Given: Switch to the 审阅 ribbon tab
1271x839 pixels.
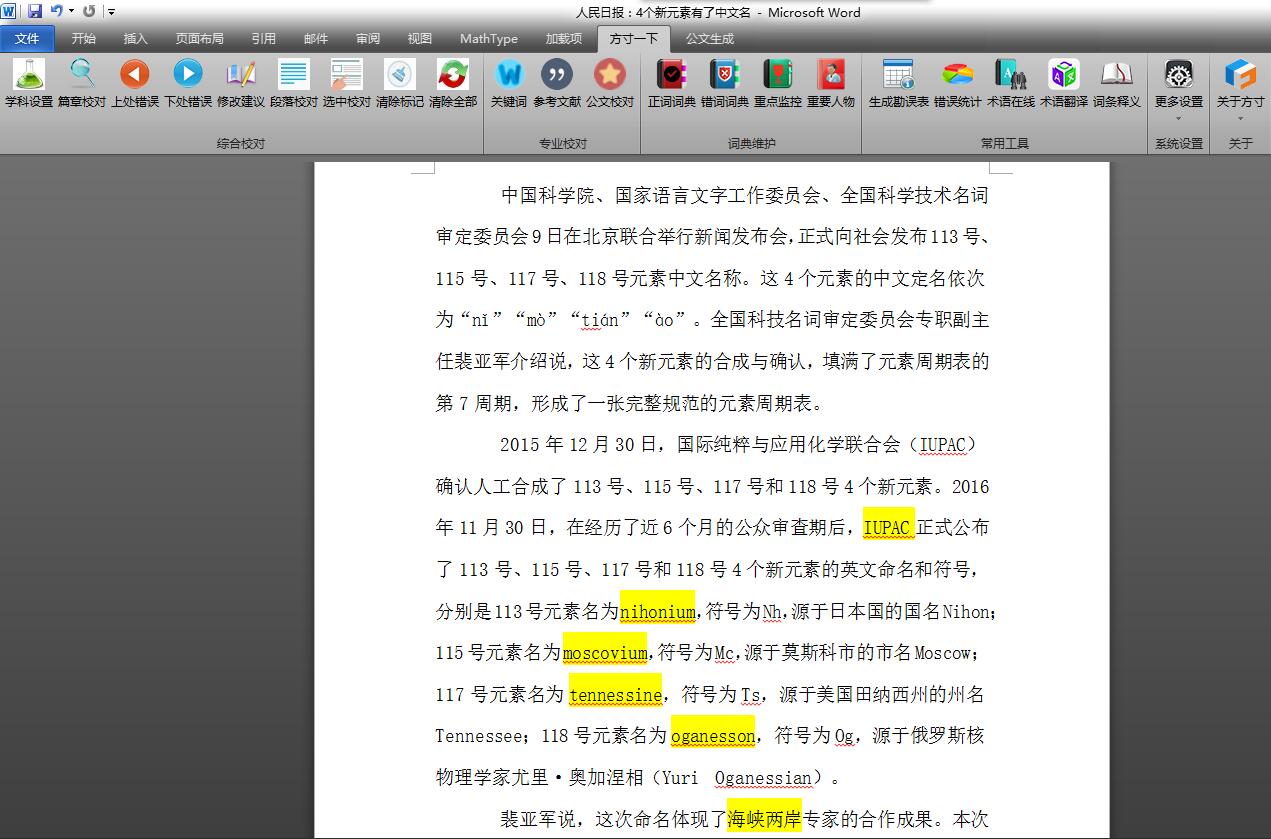Looking at the screenshot, I should [x=367, y=39].
